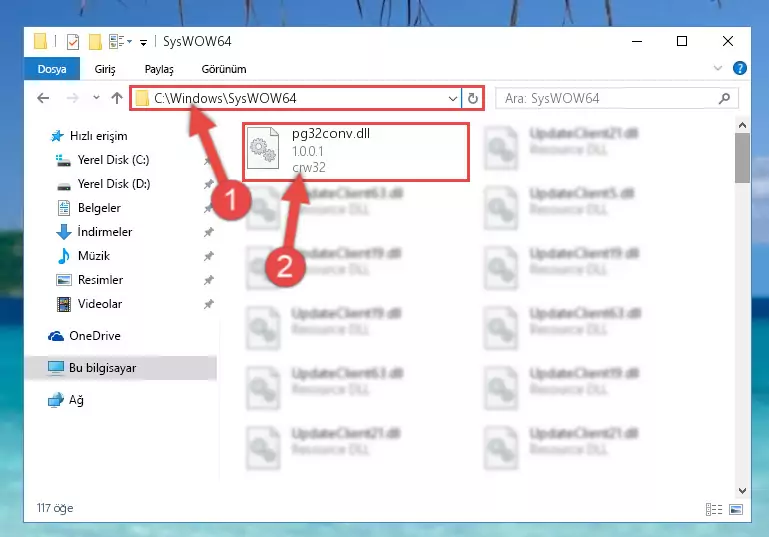The image size is (769, 537).
Task: Minimize the SysWOW64 window
Action: click(x=637, y=42)
